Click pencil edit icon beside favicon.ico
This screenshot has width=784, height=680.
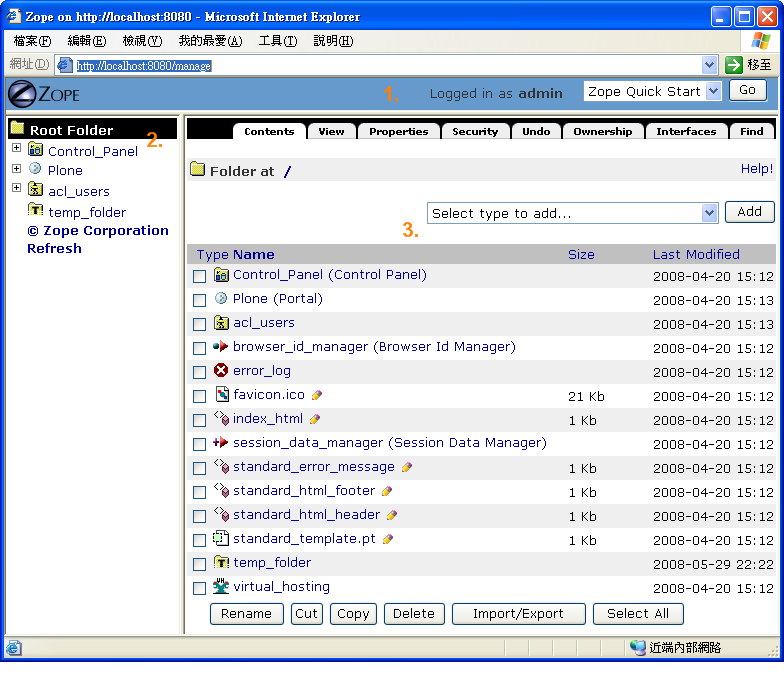click(316, 396)
